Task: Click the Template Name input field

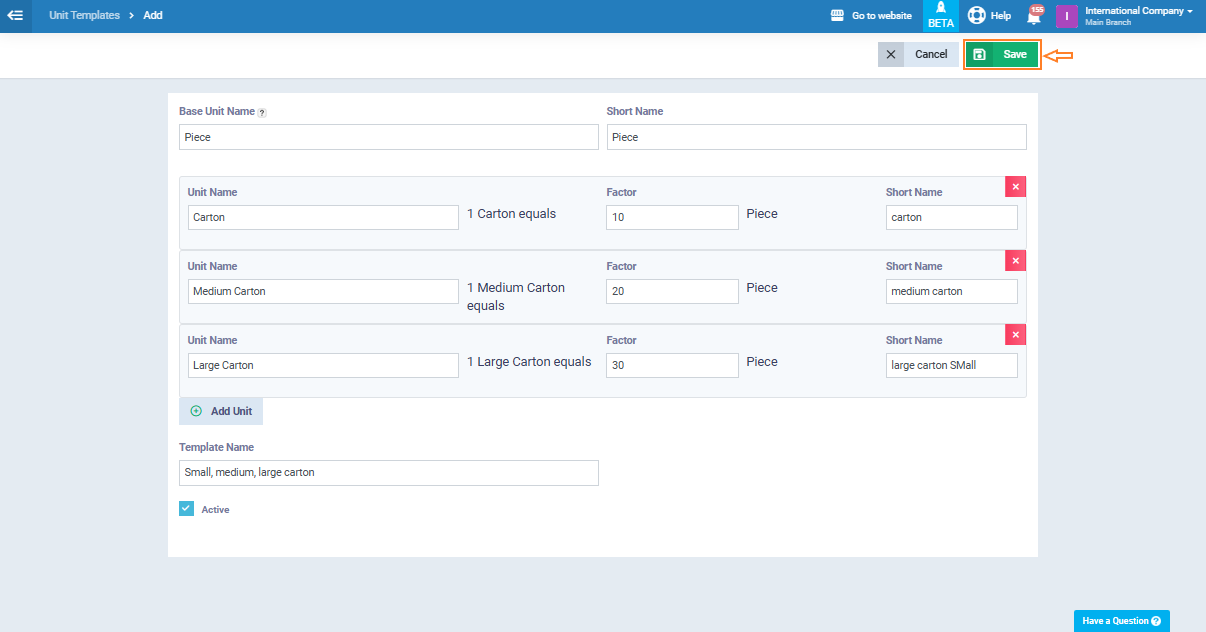Action: (388, 473)
